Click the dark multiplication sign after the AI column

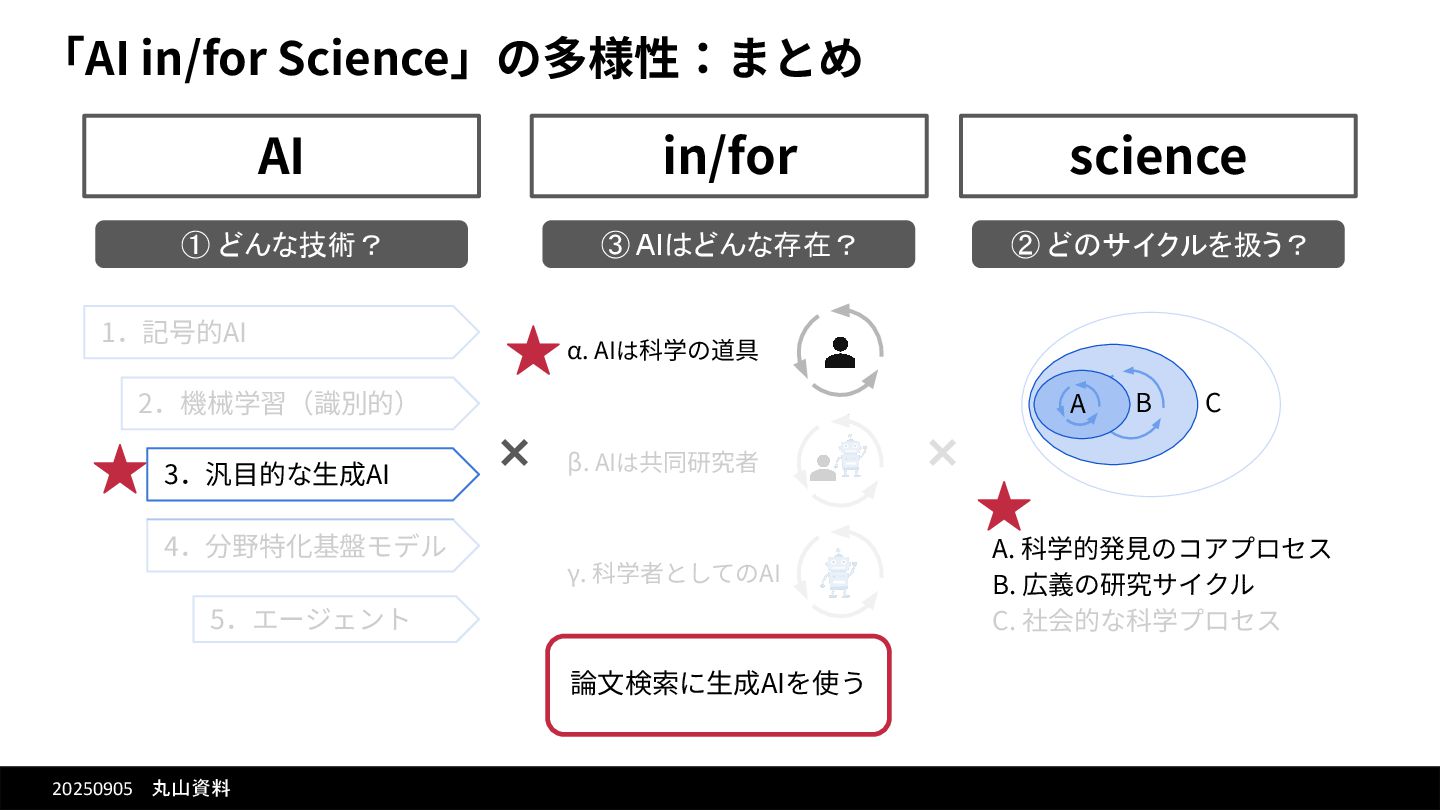click(514, 454)
